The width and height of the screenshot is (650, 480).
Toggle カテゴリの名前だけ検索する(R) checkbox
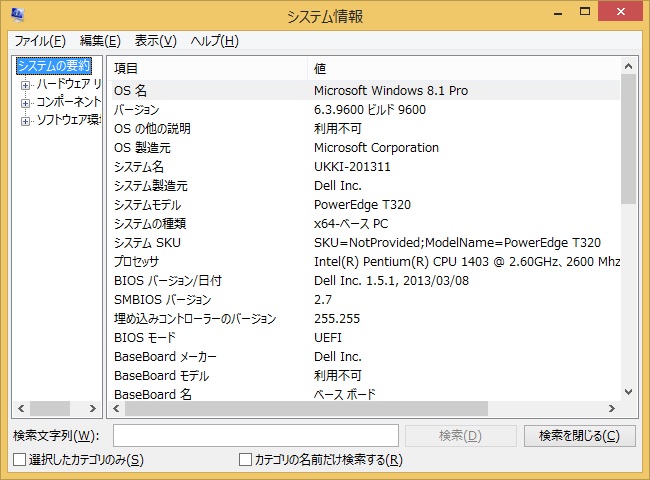point(245,459)
